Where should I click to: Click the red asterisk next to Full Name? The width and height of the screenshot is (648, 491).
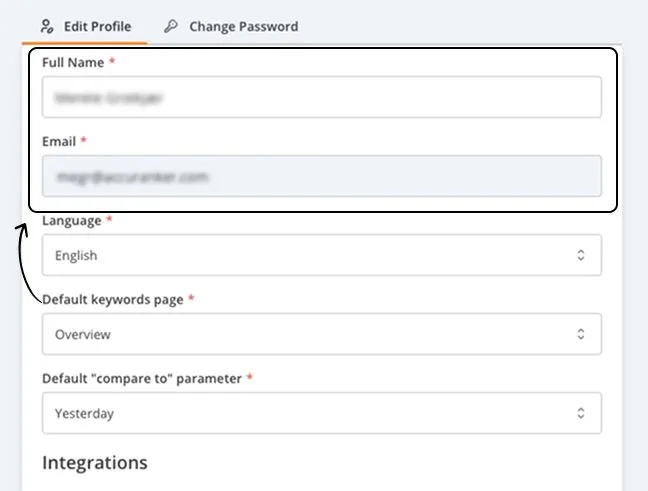click(112, 62)
